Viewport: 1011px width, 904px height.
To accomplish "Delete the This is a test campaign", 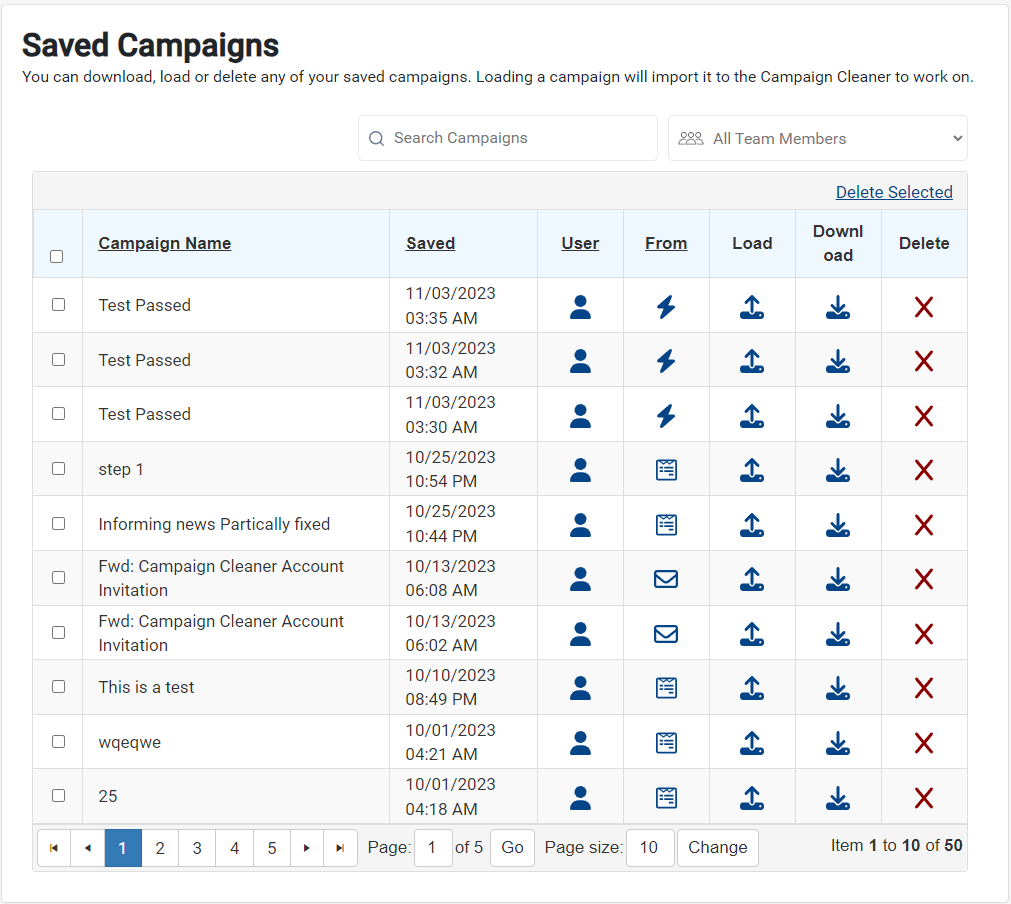I will tap(923, 688).
